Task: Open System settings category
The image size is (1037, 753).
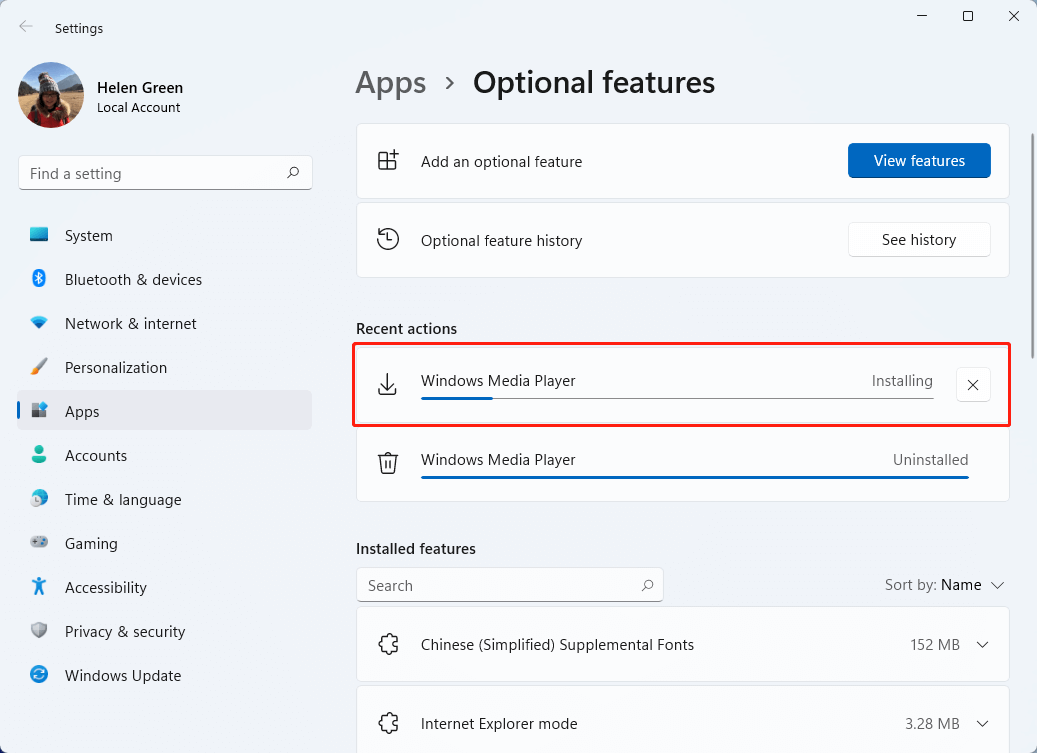Action: 165,235
